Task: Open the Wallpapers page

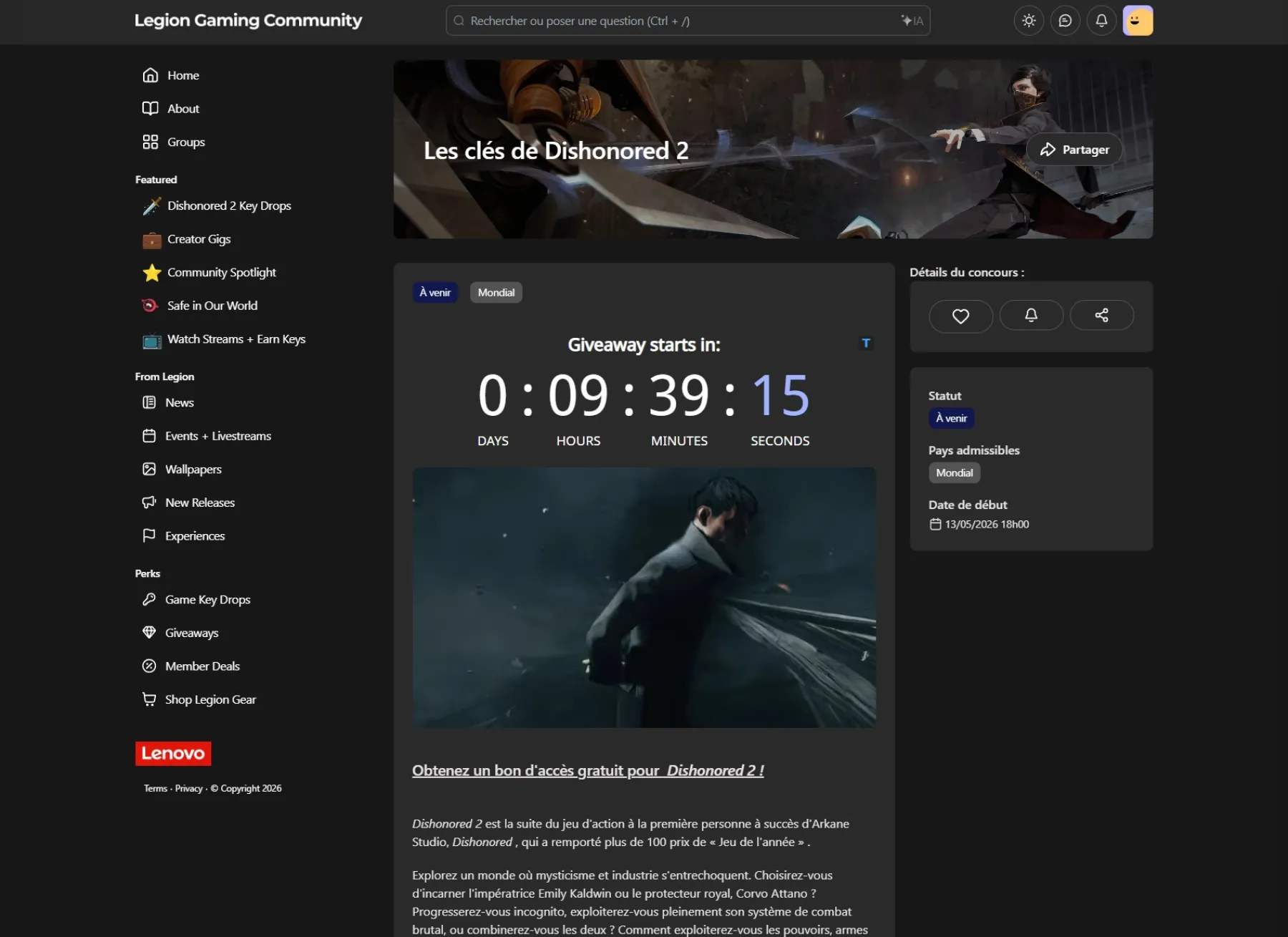Action: (193, 469)
